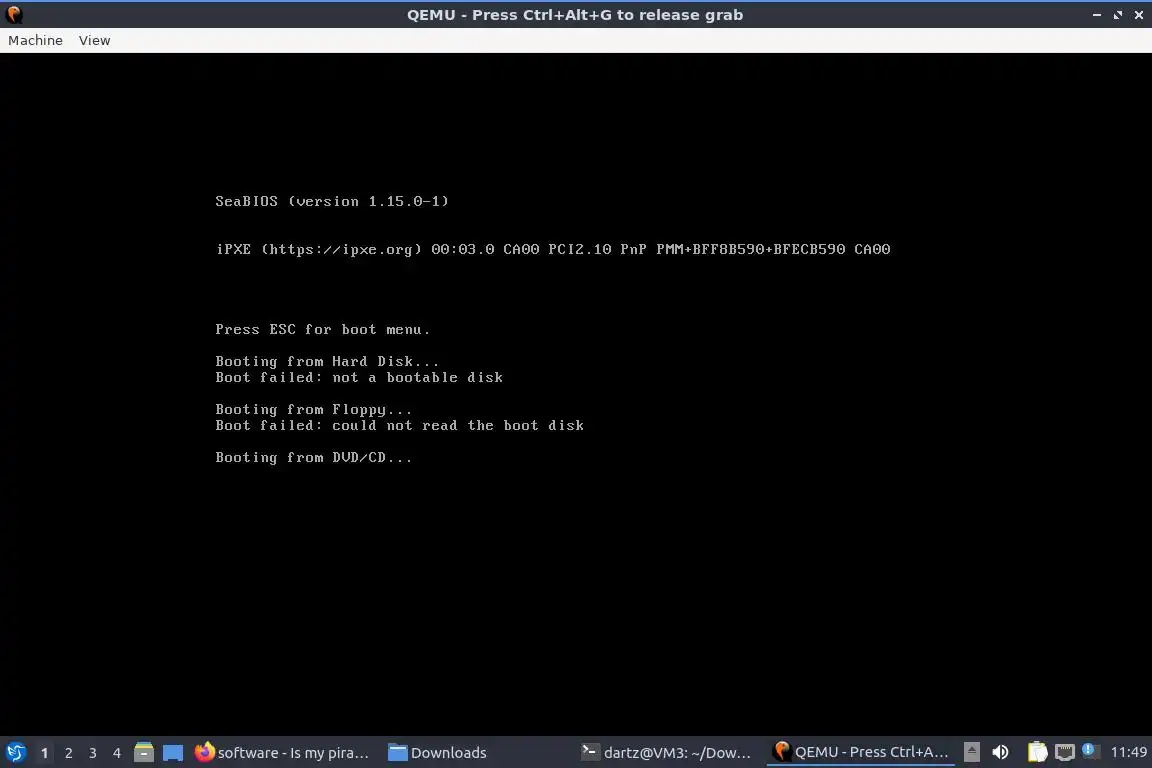Switch to the Downloads folder window
The height and width of the screenshot is (768, 1152).
pos(439,753)
